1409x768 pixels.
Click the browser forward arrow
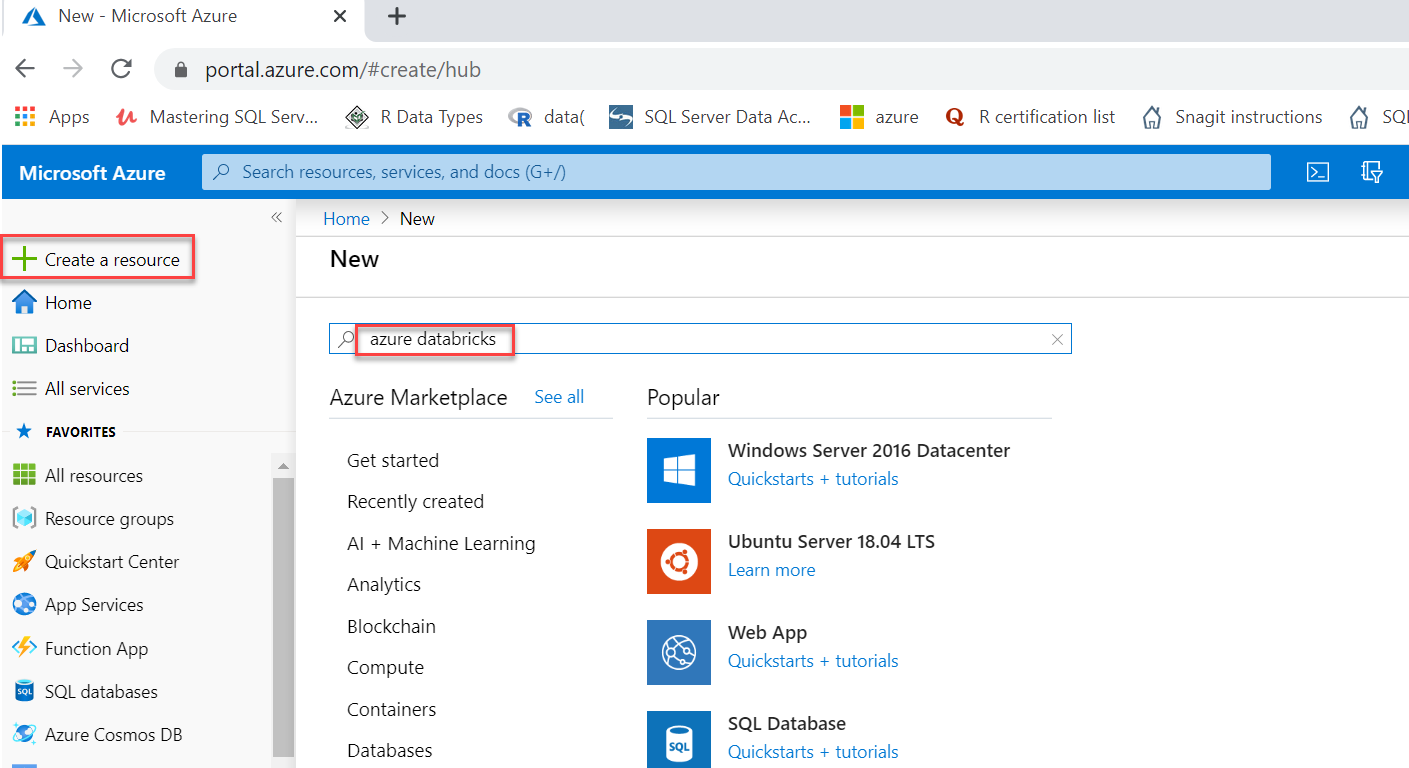(73, 69)
